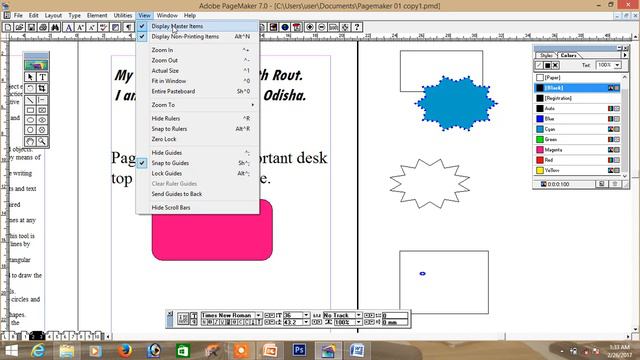Open the Zoom To submenu
This screenshot has height=360, width=640.
(198, 105)
